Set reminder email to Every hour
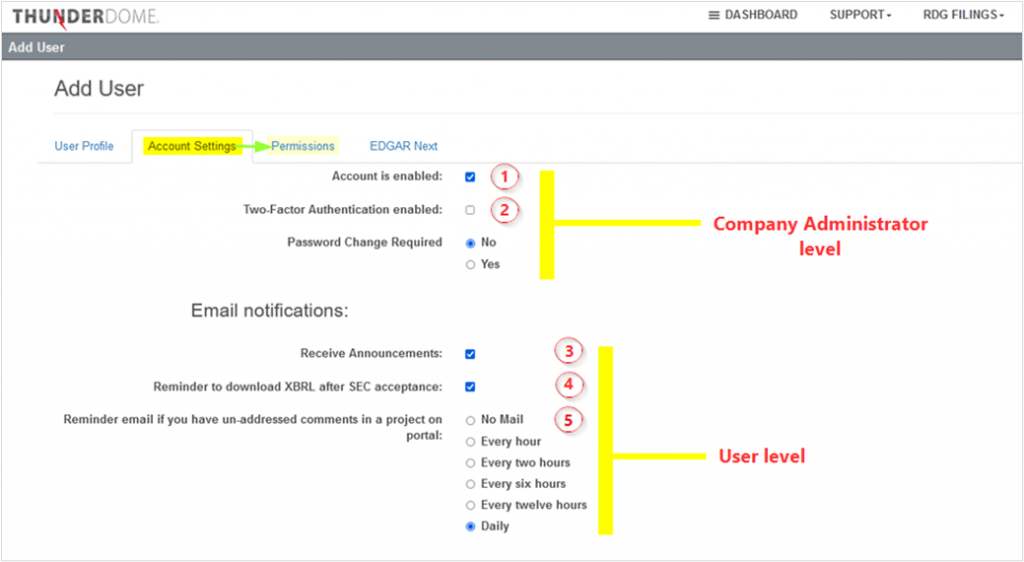This screenshot has height=562, width=1024. [471, 442]
